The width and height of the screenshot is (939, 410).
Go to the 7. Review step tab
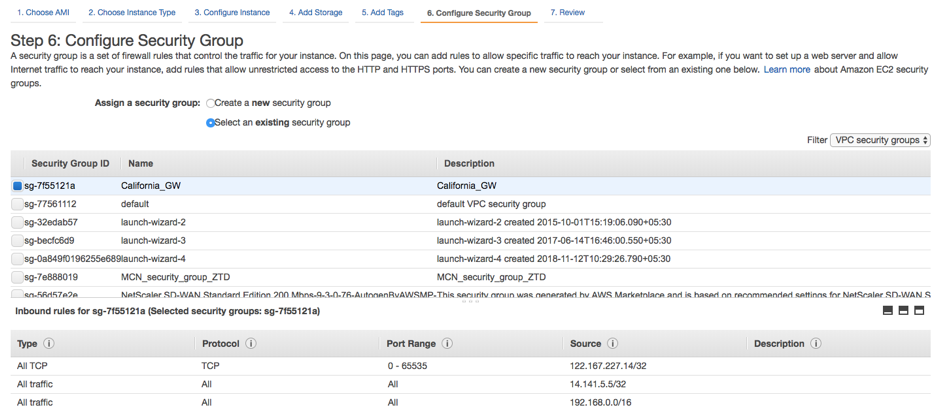pyautogui.click(x=572, y=12)
